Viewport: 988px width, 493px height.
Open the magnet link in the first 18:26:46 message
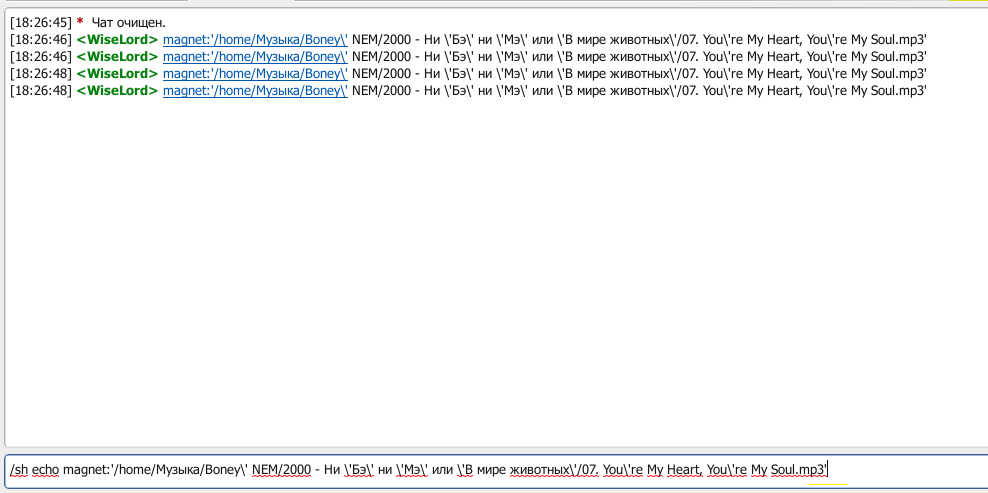[255, 40]
